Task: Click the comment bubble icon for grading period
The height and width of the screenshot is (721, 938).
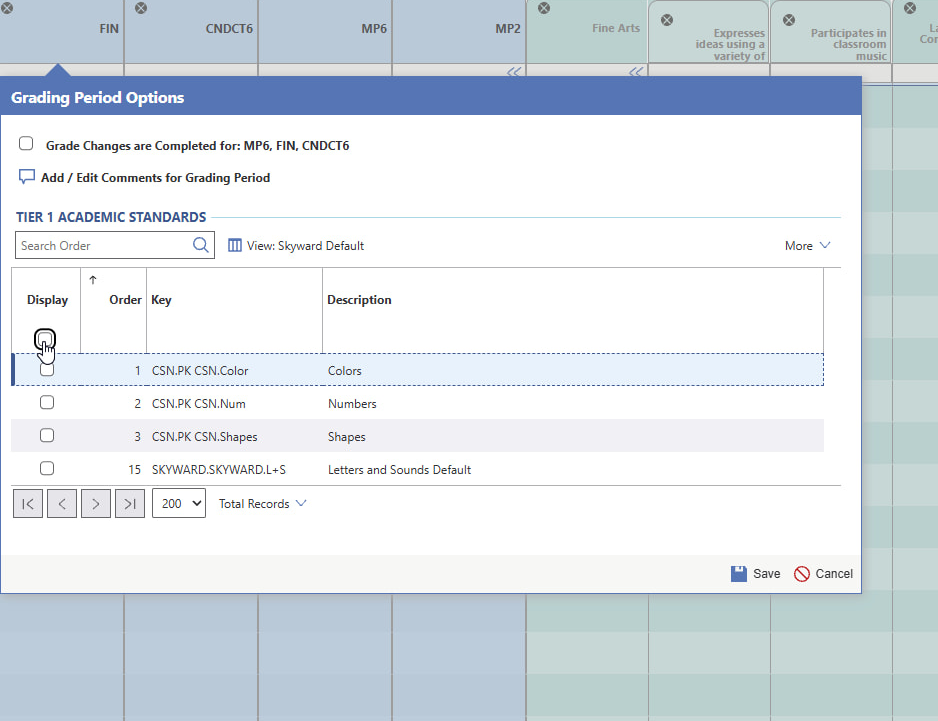Action: [26, 177]
